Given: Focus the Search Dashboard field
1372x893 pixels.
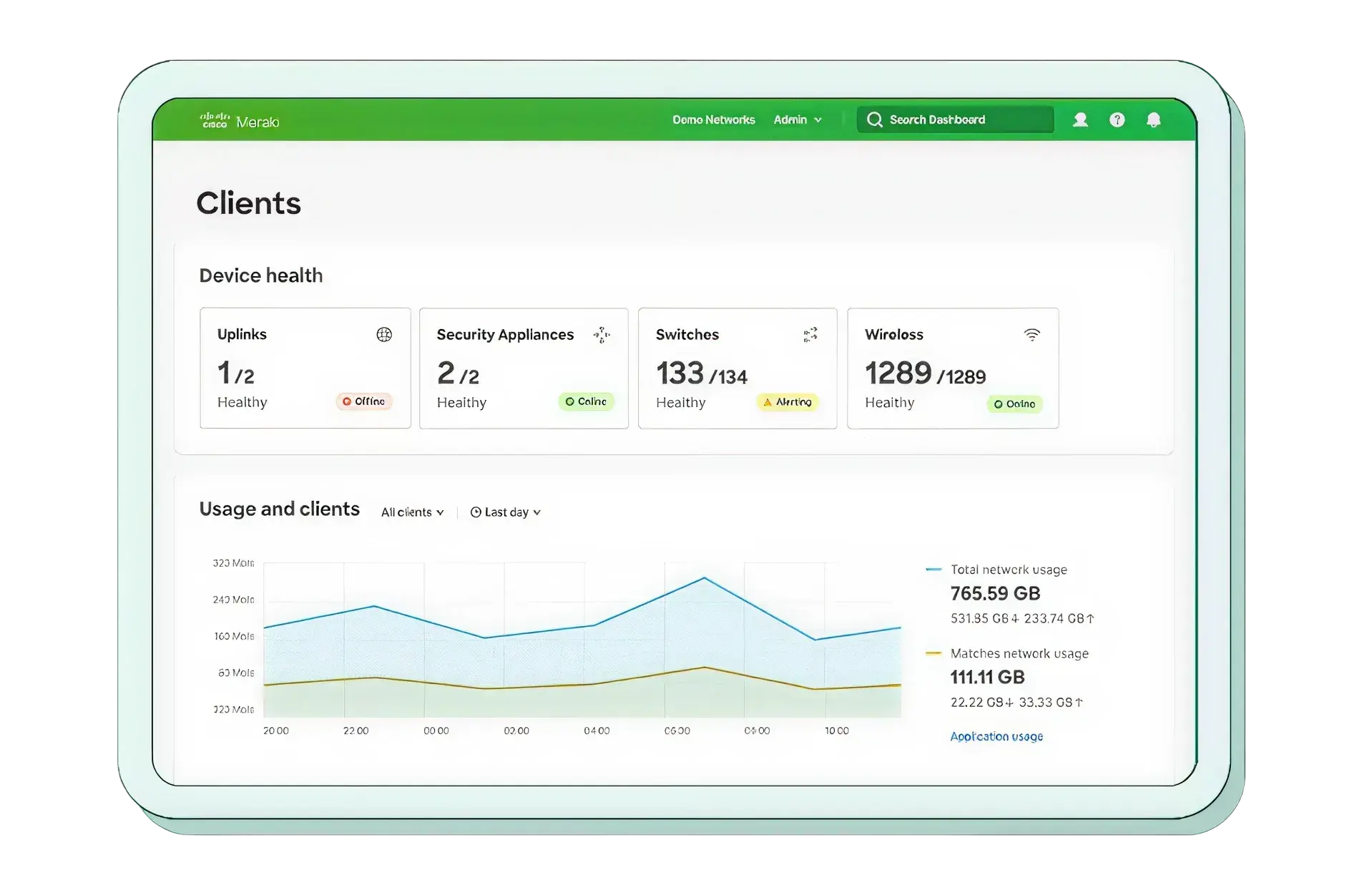Looking at the screenshot, I should 955,119.
